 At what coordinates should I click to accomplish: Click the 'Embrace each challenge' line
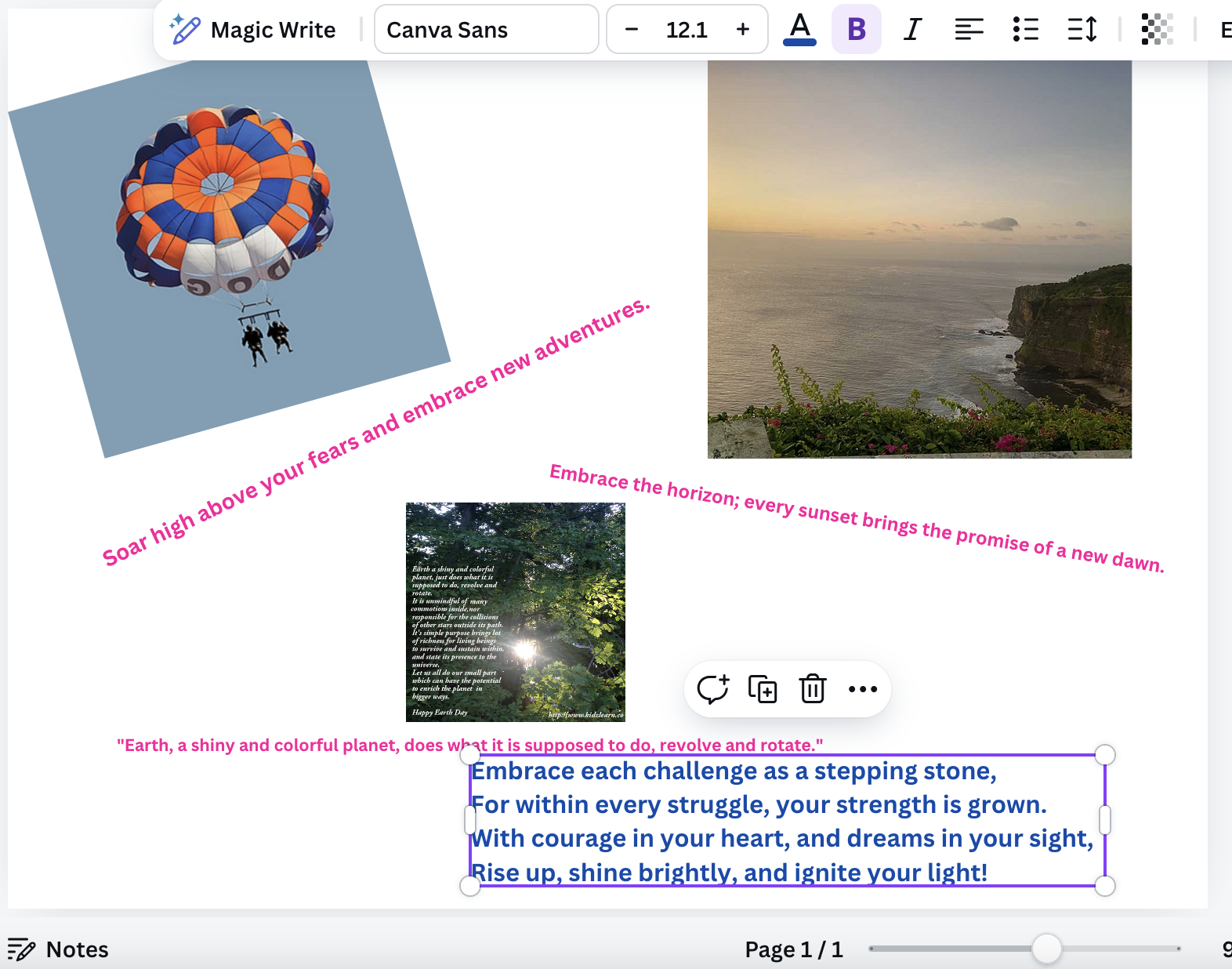click(734, 771)
